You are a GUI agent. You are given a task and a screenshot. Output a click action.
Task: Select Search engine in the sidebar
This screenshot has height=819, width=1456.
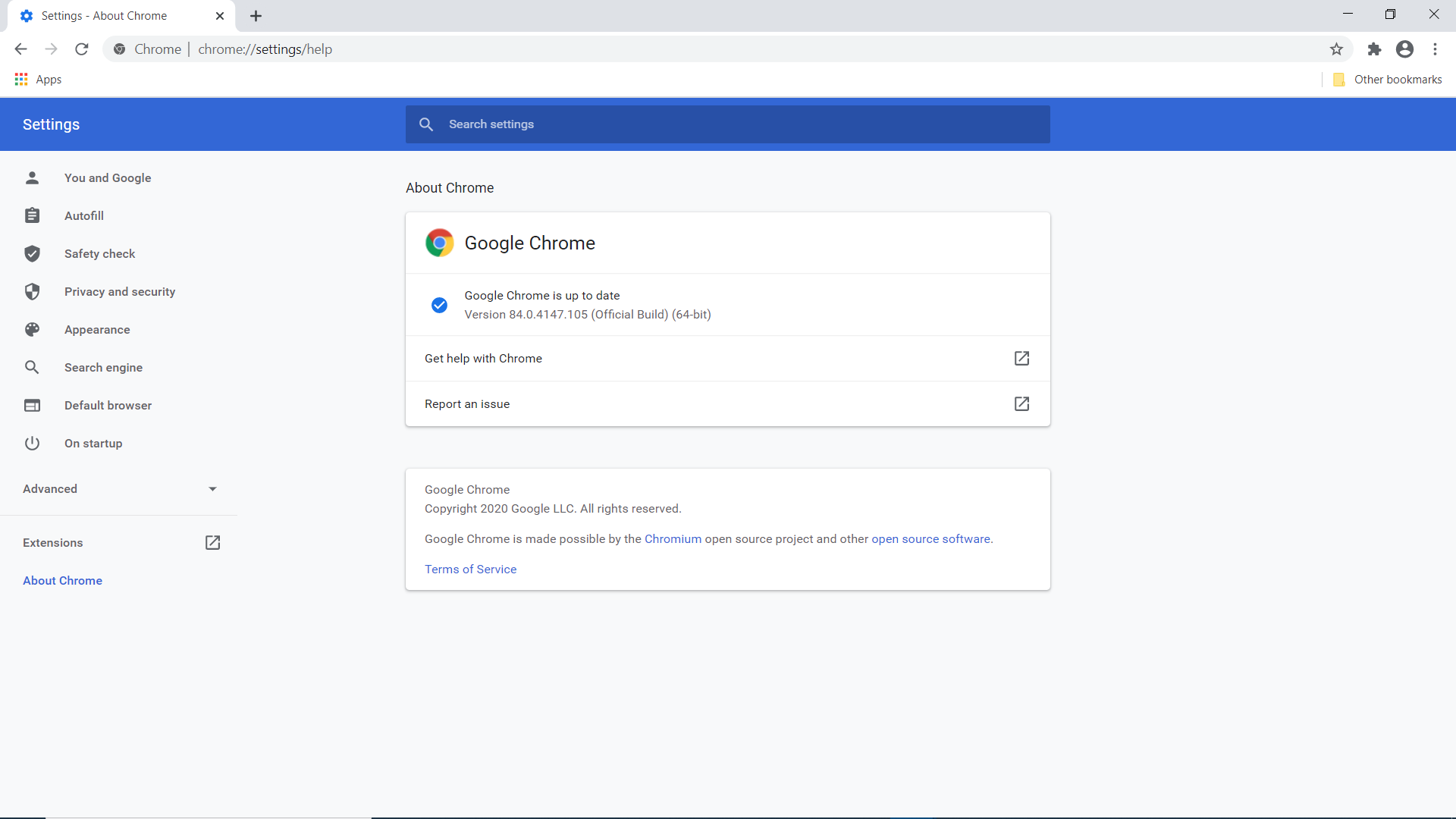(x=103, y=367)
